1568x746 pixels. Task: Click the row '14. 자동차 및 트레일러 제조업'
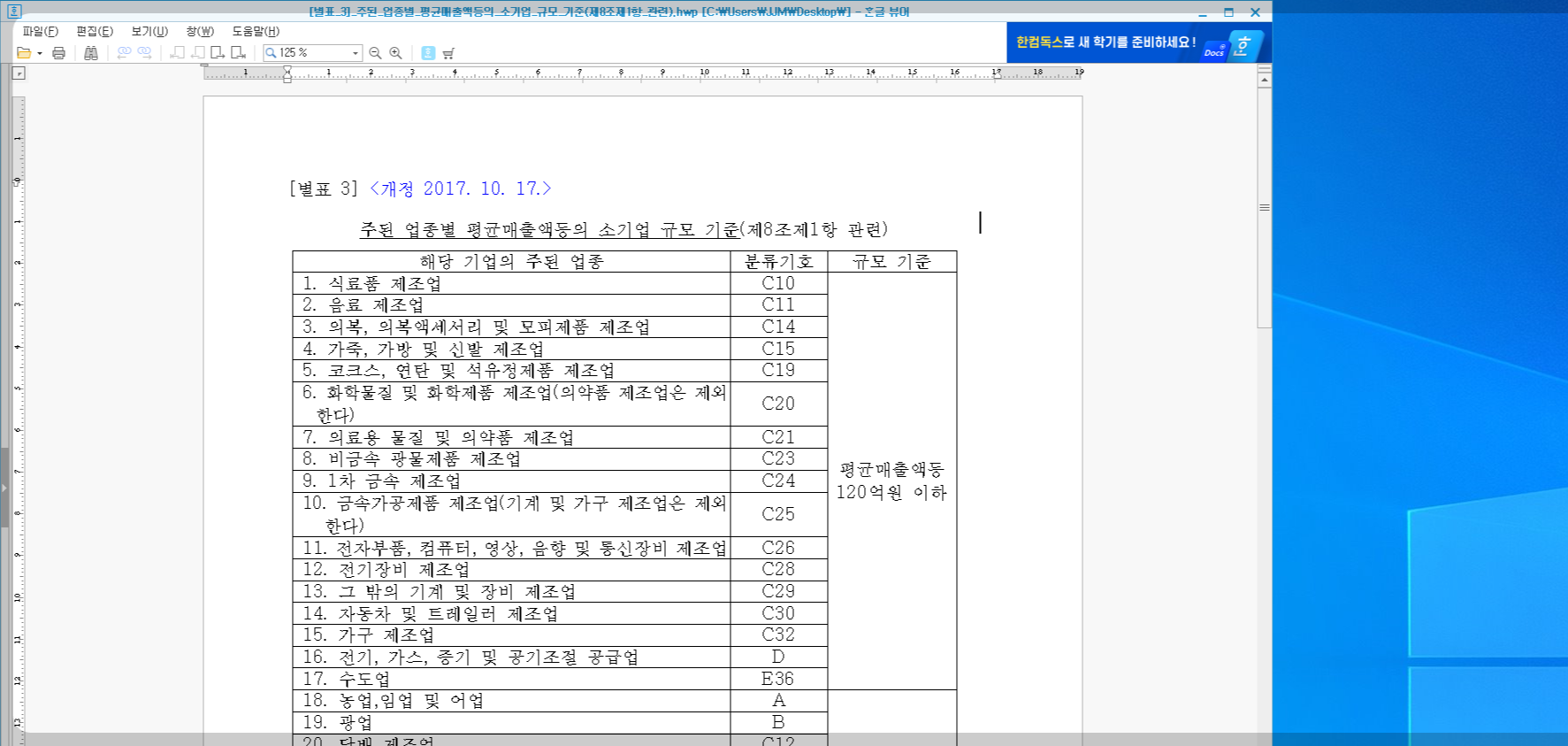point(511,613)
